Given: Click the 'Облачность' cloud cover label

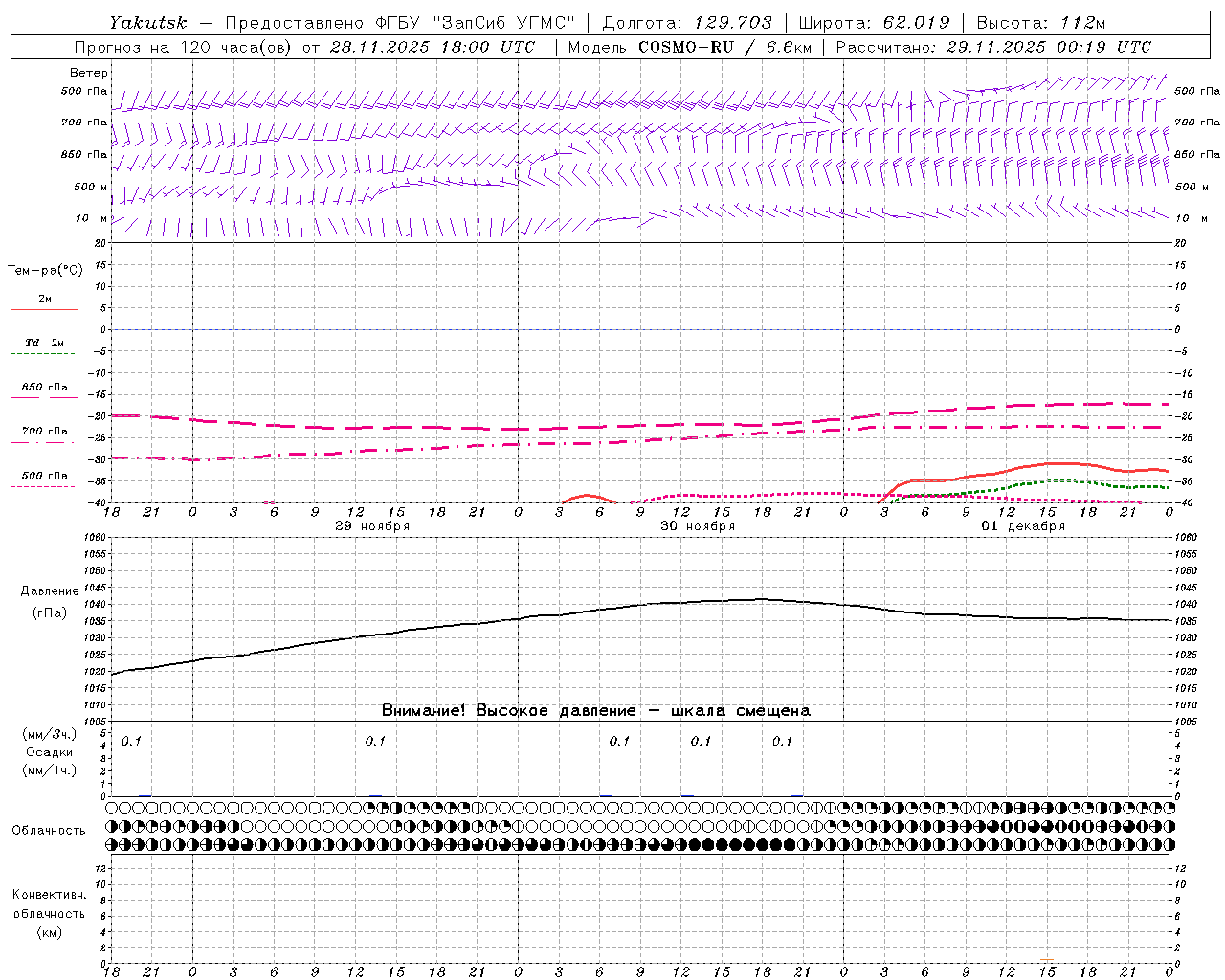Looking at the screenshot, I should tap(49, 831).
